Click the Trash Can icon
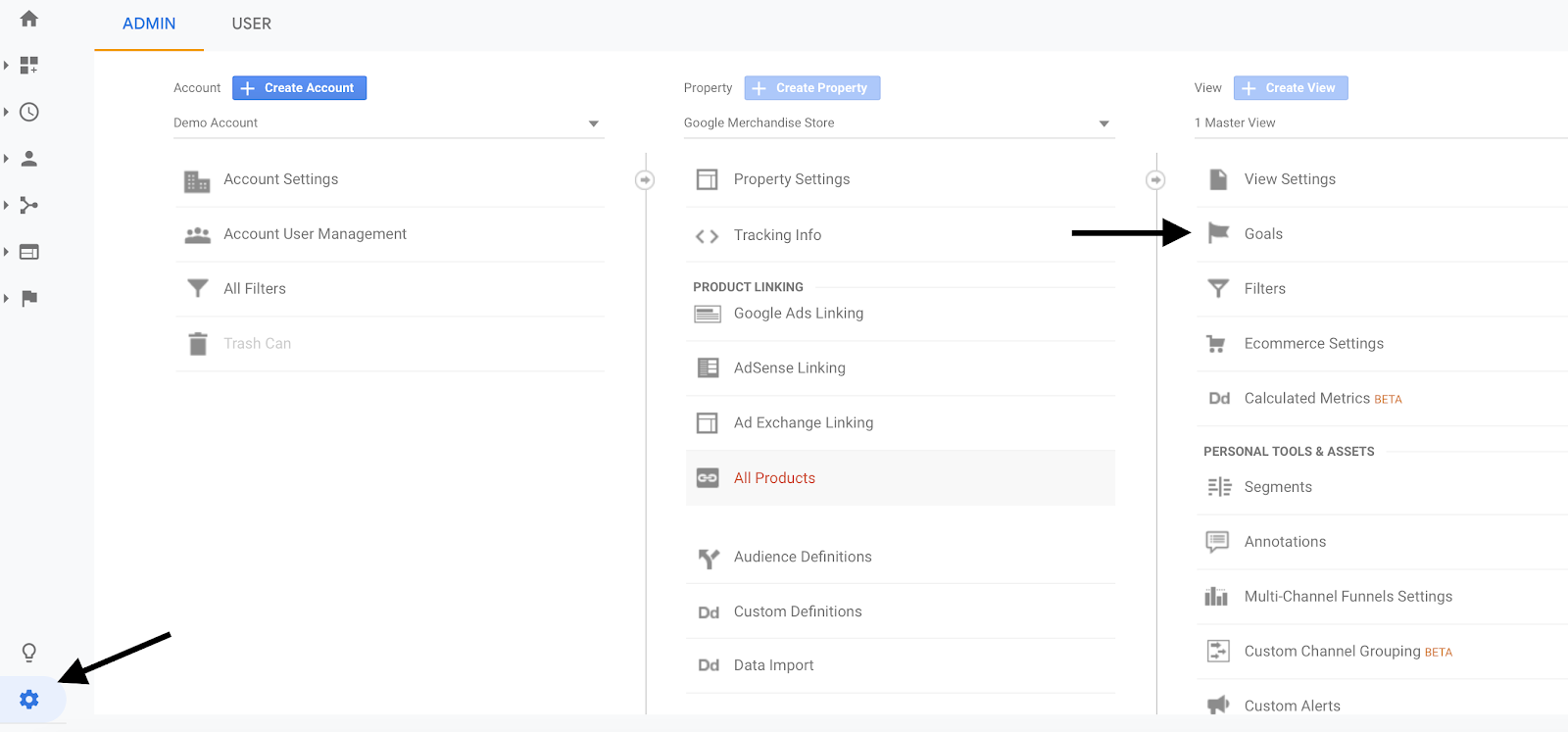This screenshot has height=732, width=1568. (x=198, y=344)
